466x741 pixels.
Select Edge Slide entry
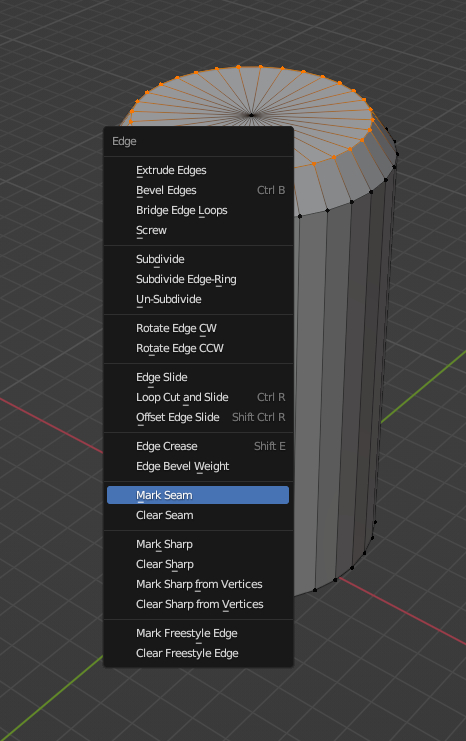(x=198, y=377)
